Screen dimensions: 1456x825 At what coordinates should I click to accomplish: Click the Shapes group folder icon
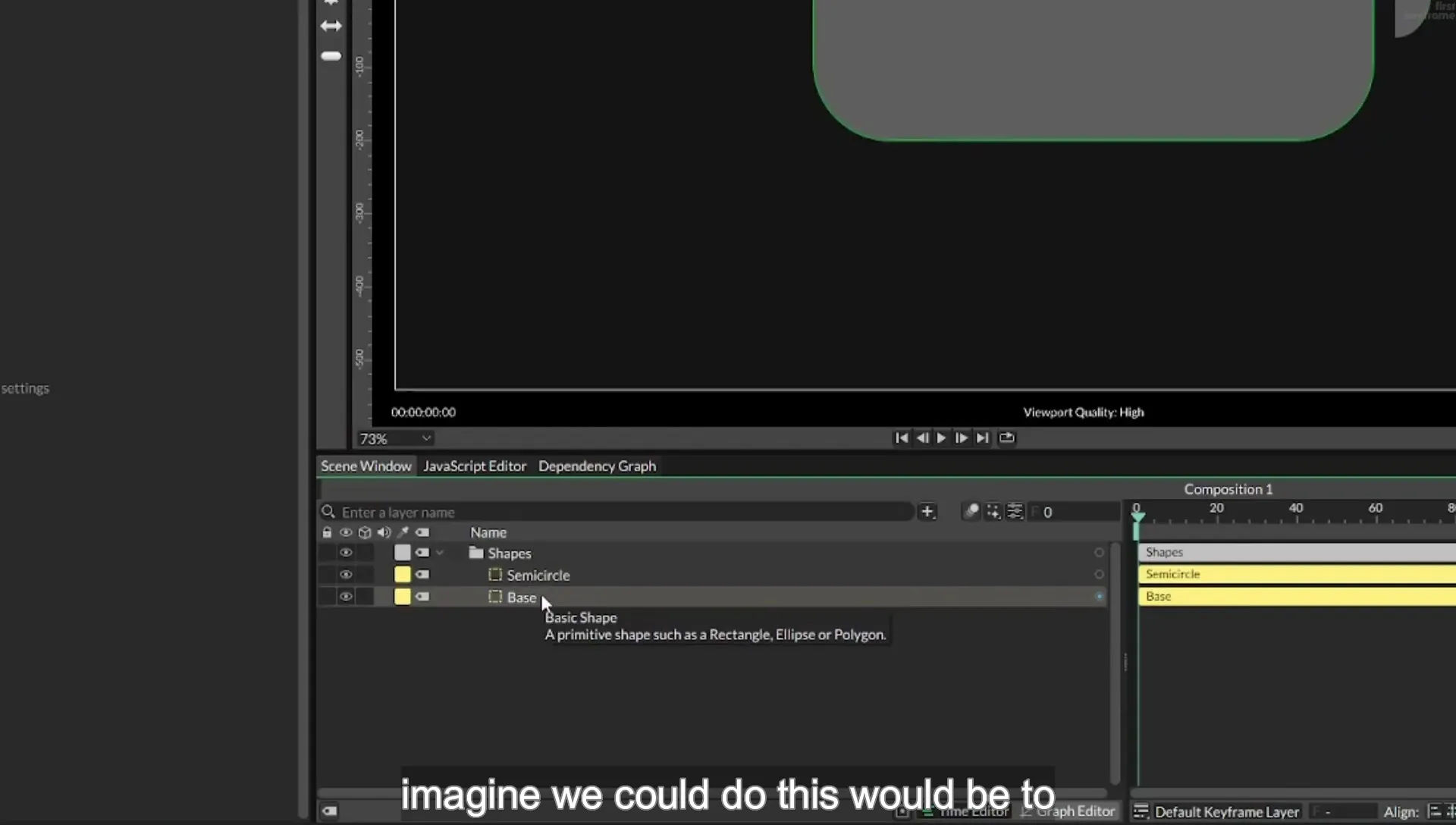point(476,553)
